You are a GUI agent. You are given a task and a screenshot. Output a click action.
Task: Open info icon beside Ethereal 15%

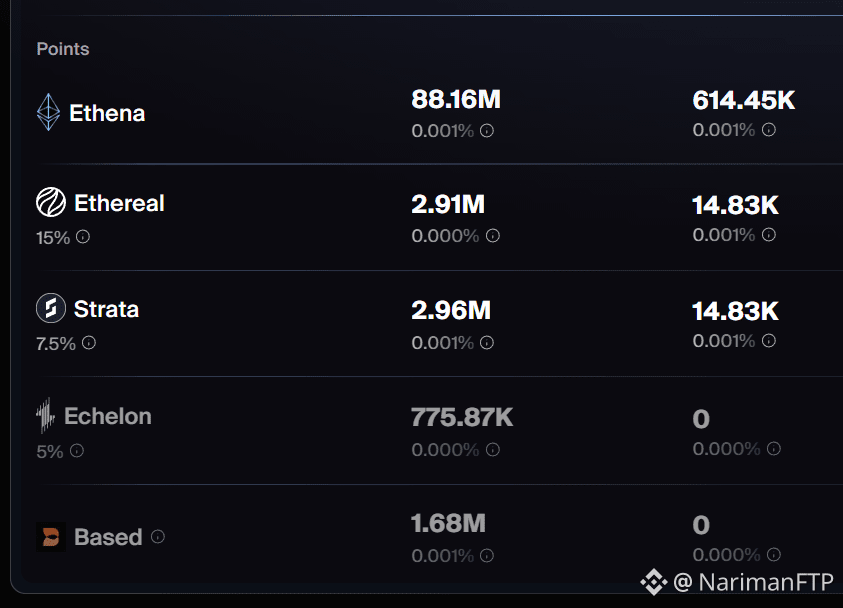83,237
